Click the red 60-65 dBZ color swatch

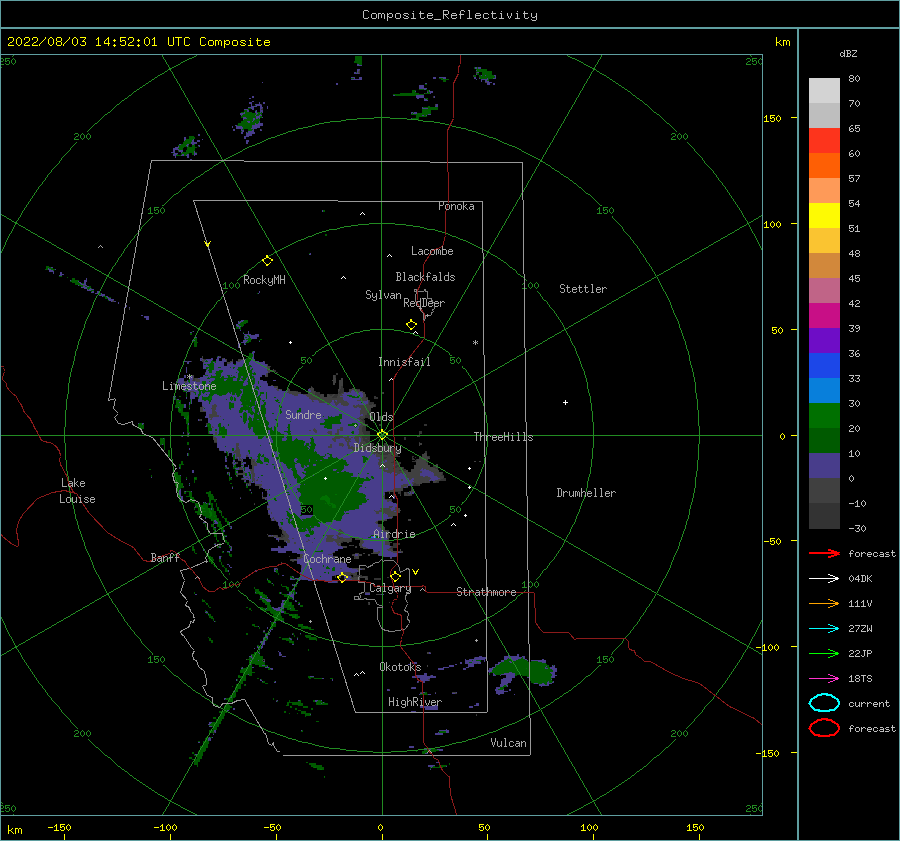[824, 140]
